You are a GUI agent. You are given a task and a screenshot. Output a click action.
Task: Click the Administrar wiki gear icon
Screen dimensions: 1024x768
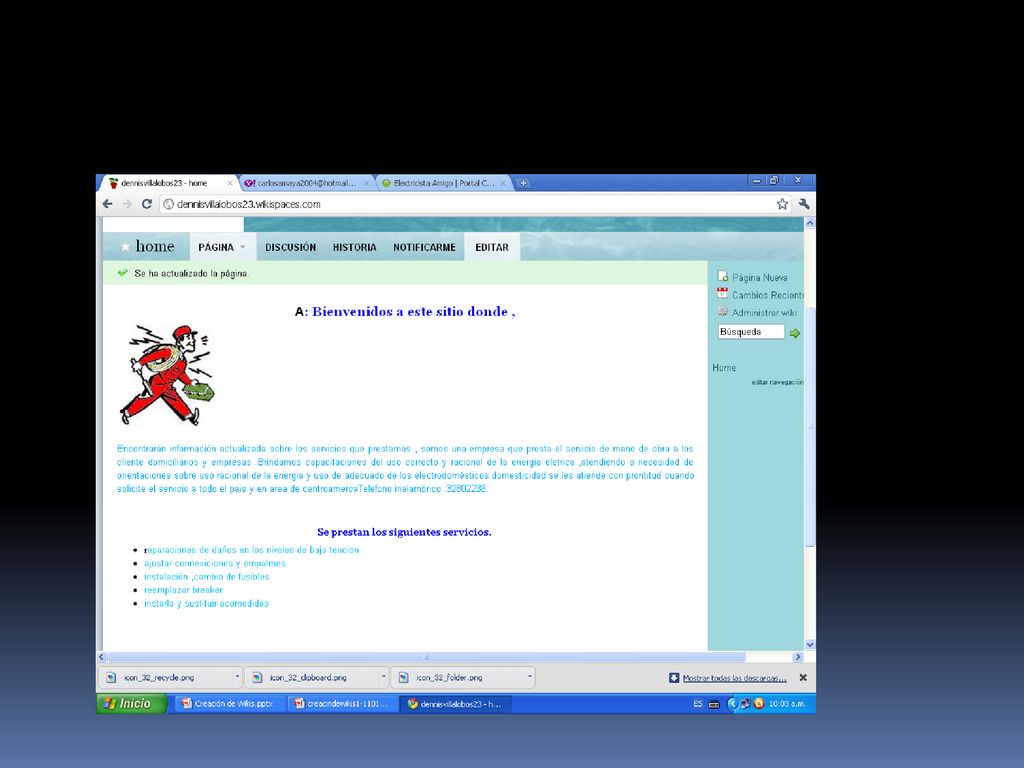722,312
